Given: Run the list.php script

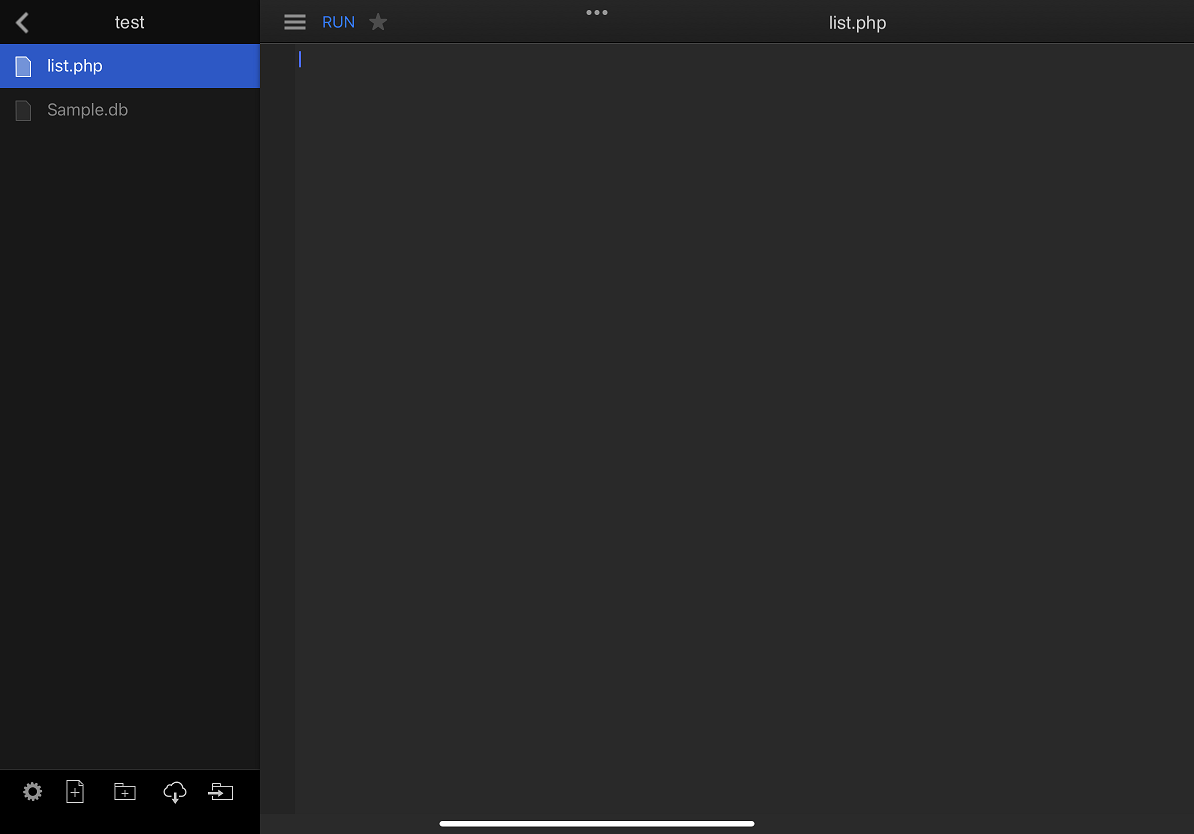Looking at the screenshot, I should point(338,22).
